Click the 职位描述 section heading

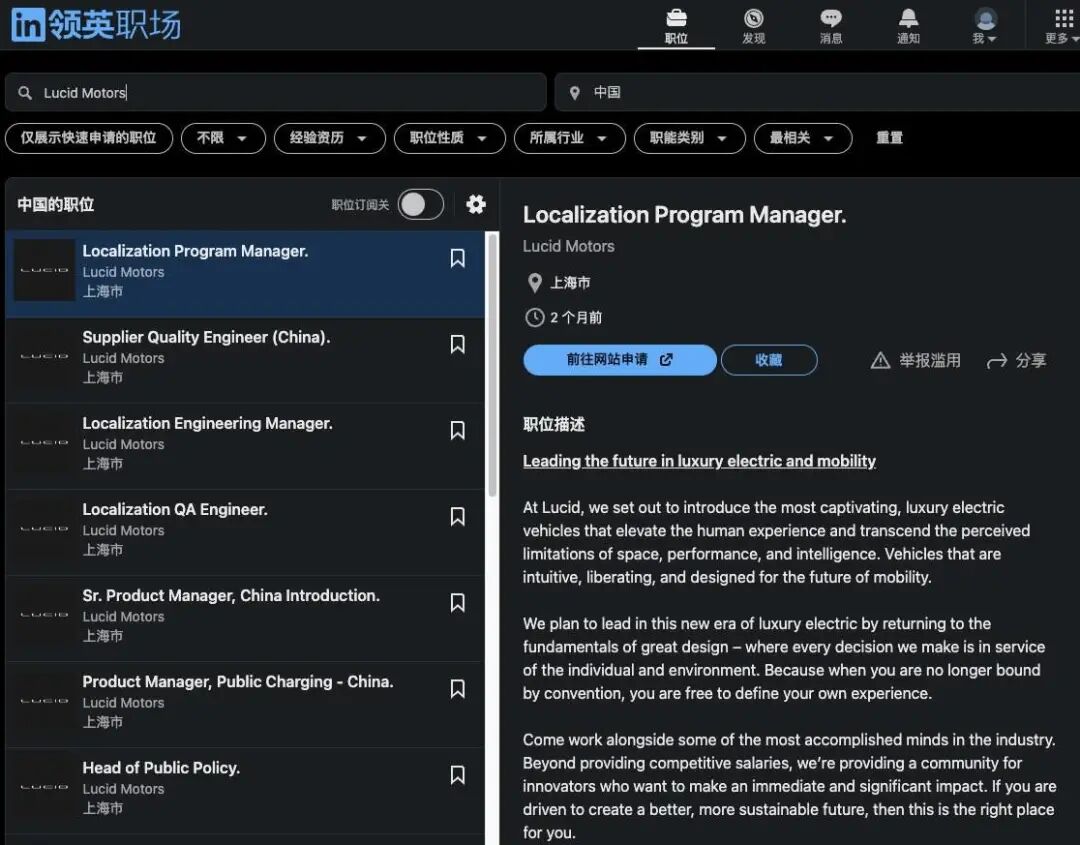(553, 424)
